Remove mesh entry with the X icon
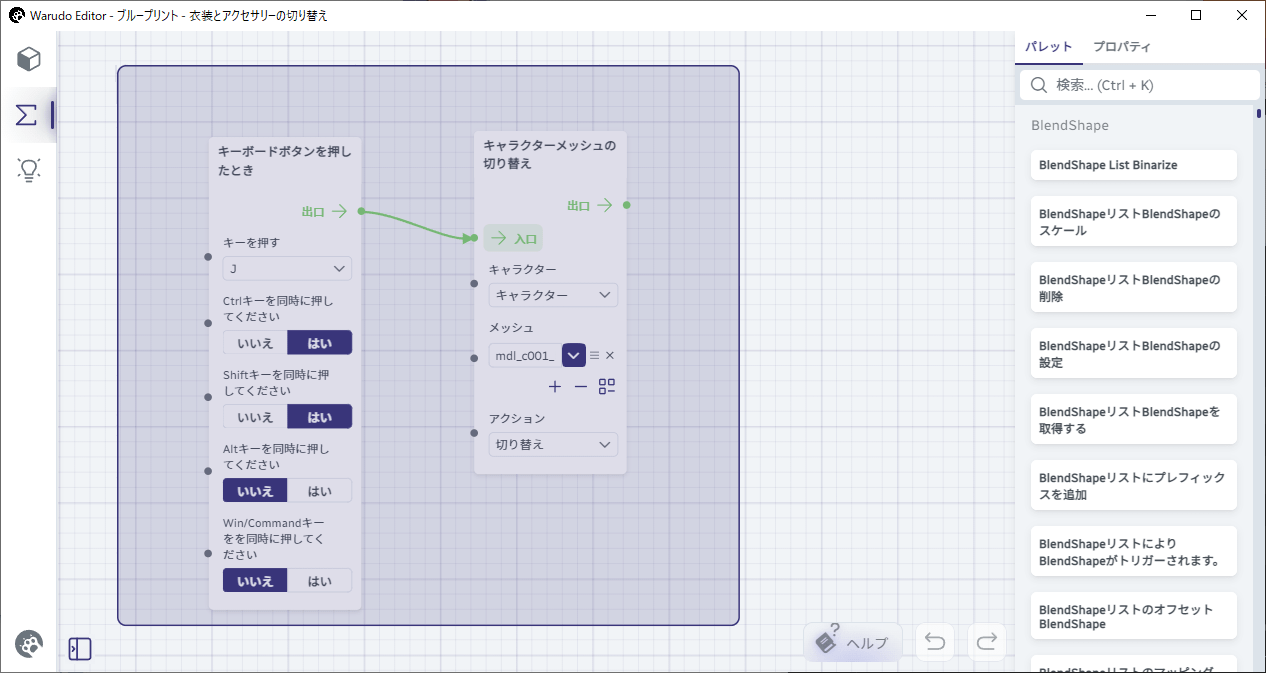 610,355
